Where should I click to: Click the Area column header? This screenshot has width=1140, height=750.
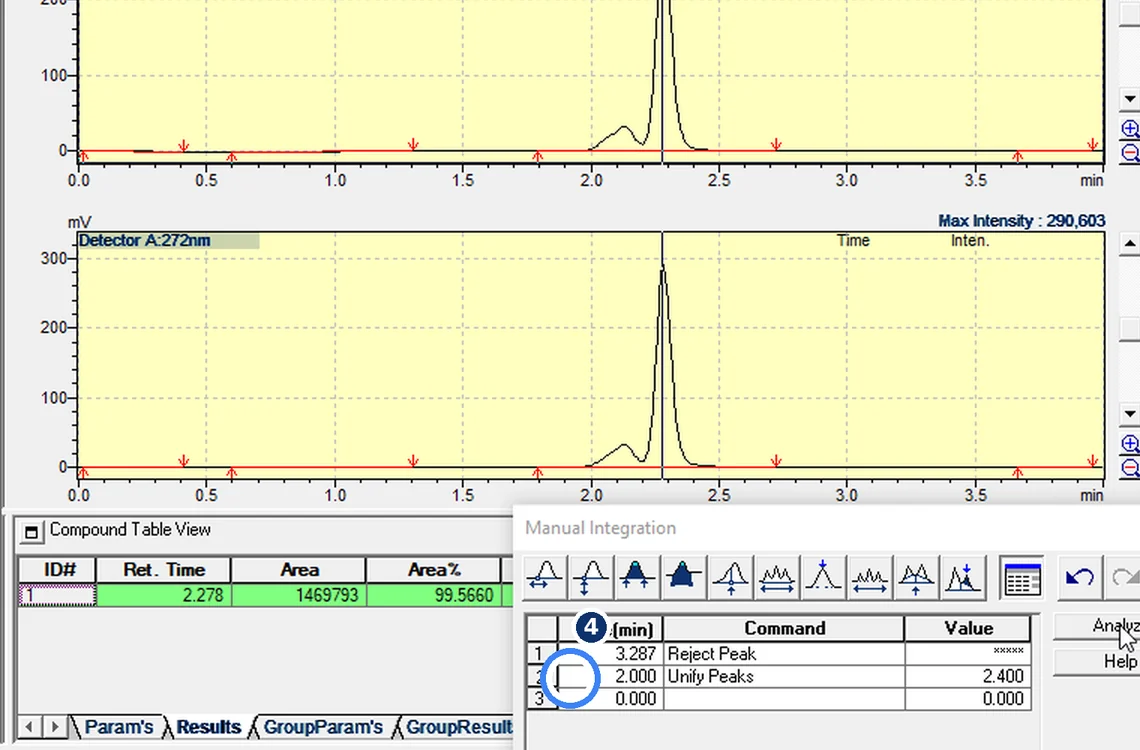click(x=299, y=570)
